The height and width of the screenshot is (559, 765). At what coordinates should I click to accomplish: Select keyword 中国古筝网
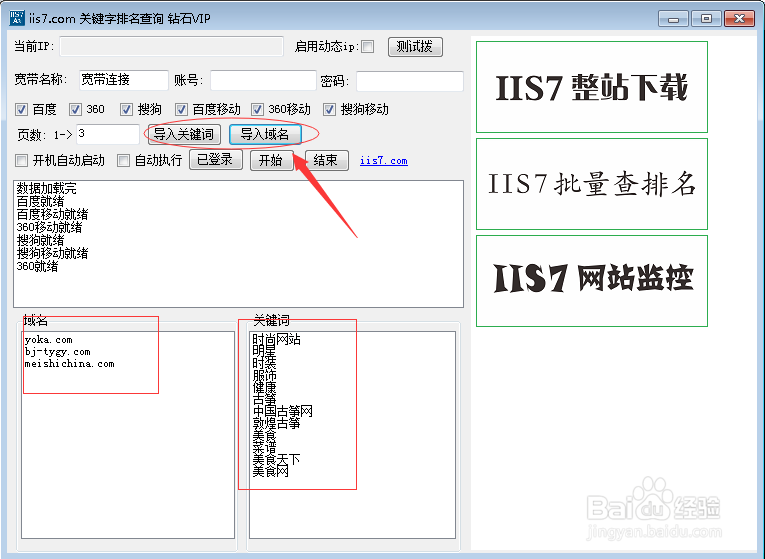(282, 411)
